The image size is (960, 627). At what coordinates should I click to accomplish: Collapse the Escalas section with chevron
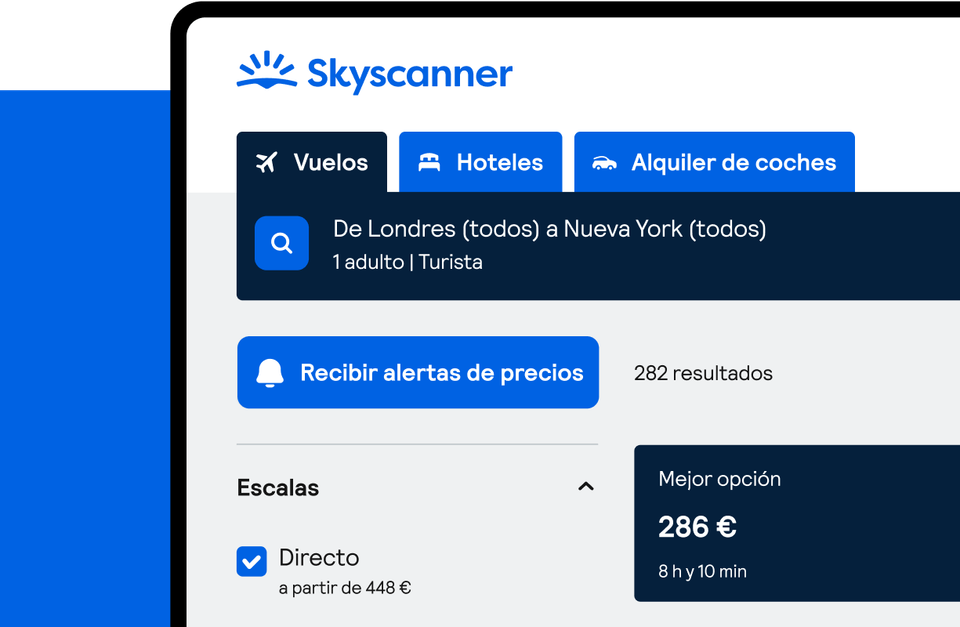point(586,487)
